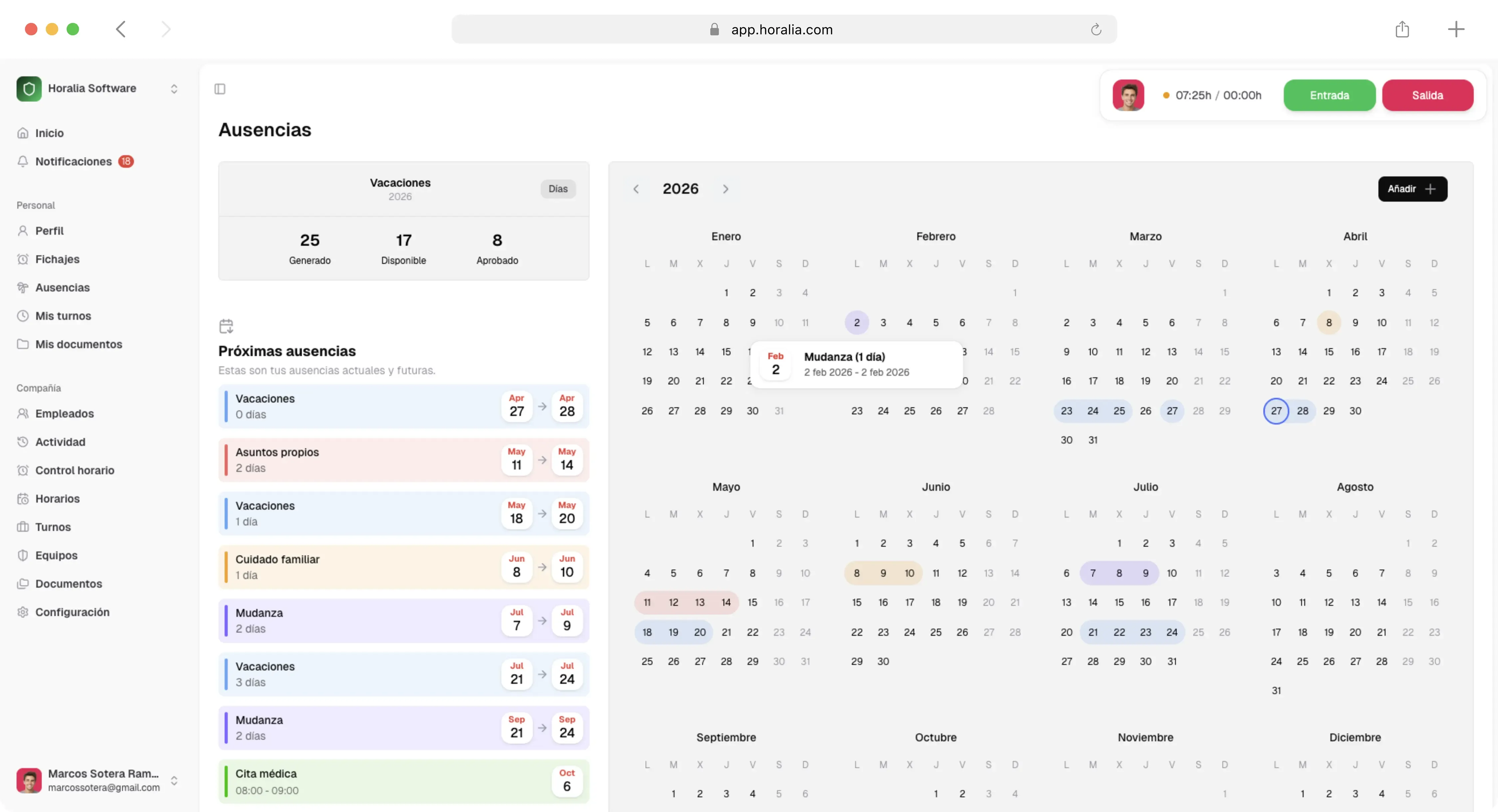Open Mudanza Jul 7 absence card

[403, 621]
